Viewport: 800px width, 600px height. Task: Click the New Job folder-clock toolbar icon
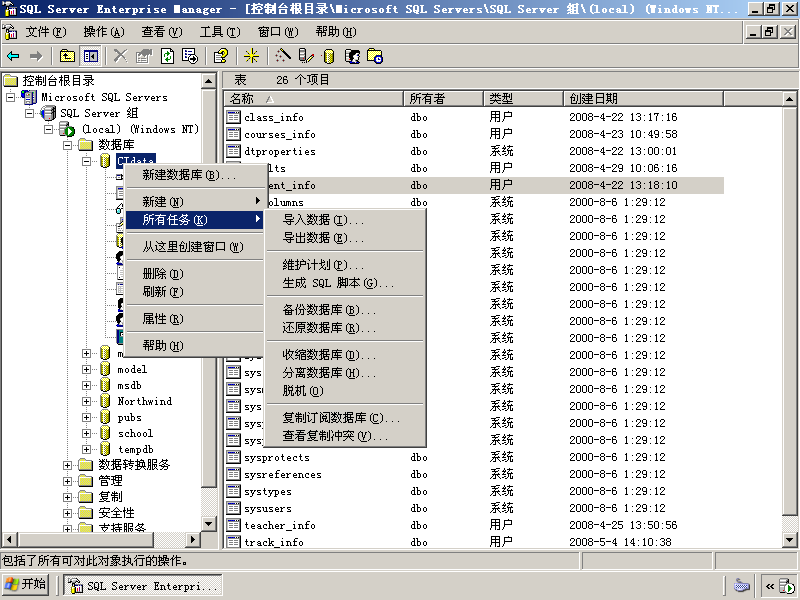tap(375, 56)
